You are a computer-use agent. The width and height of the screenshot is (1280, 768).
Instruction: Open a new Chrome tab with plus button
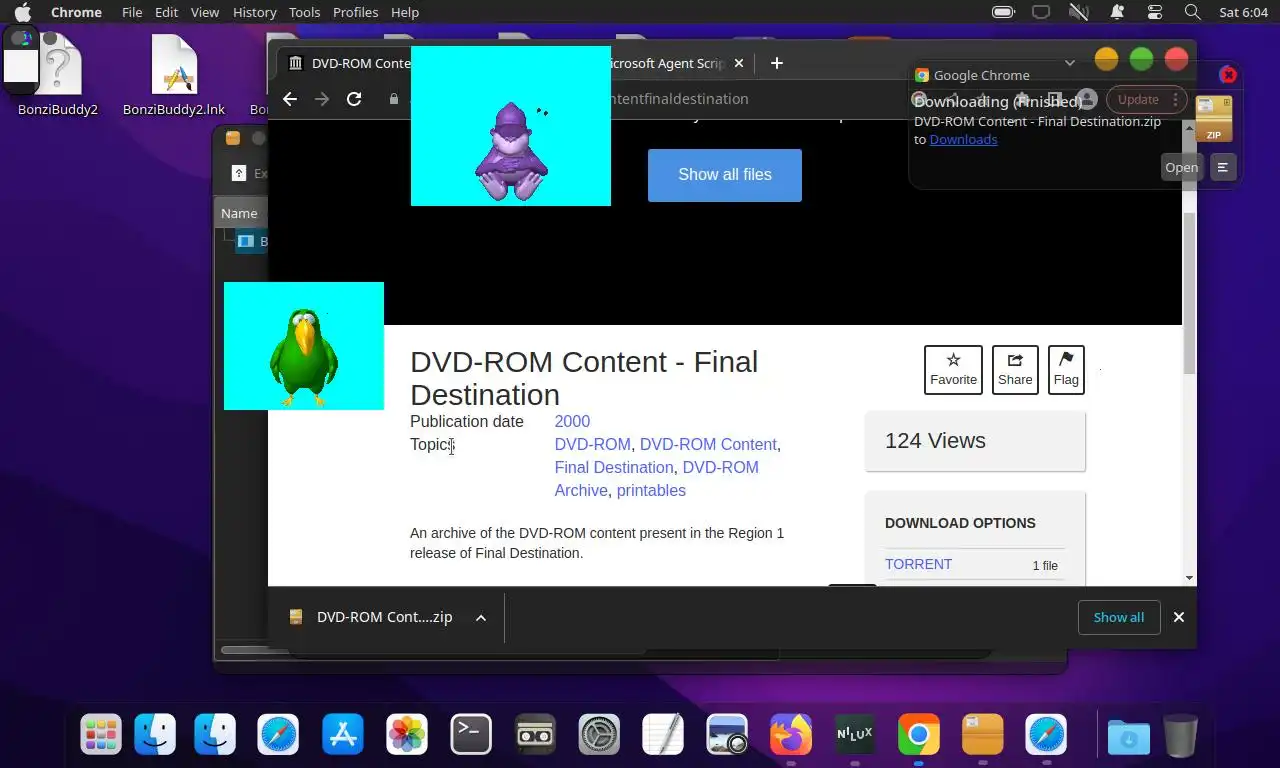click(777, 63)
